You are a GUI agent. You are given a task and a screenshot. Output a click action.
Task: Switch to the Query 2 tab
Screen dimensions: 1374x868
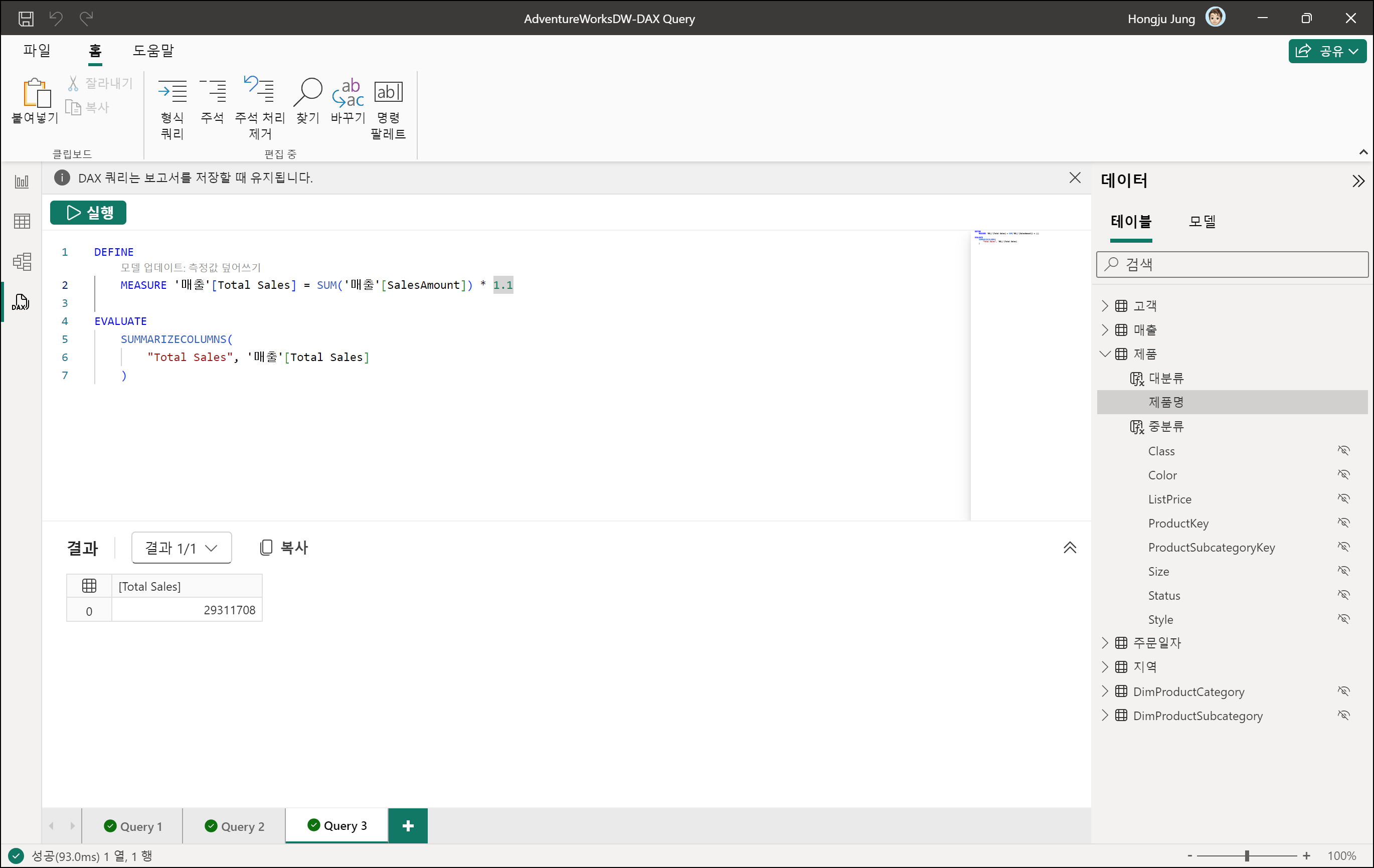coord(235,826)
